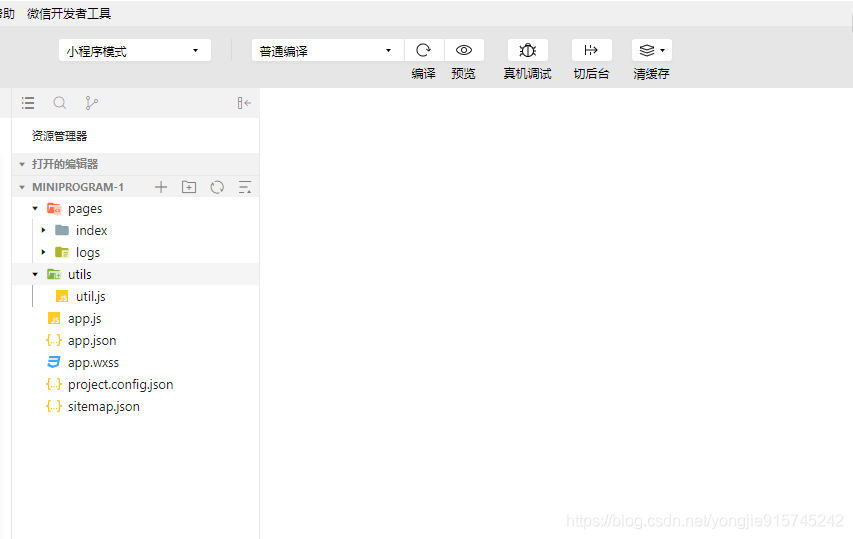853x539 pixels.
Task: Expand the logs folder arrow
Action: point(44,252)
